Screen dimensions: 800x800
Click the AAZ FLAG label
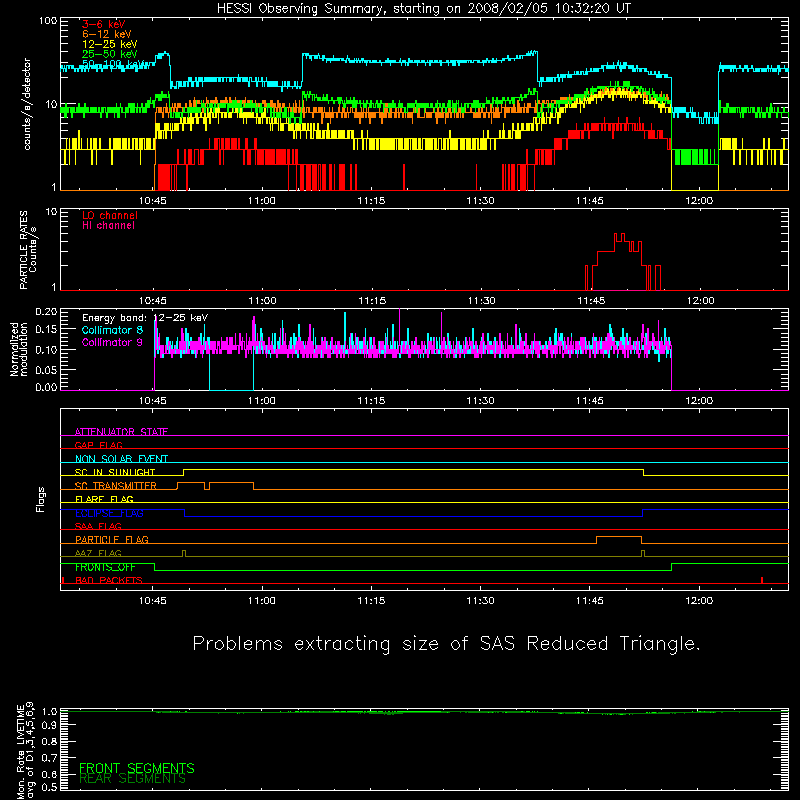[x=98, y=553]
